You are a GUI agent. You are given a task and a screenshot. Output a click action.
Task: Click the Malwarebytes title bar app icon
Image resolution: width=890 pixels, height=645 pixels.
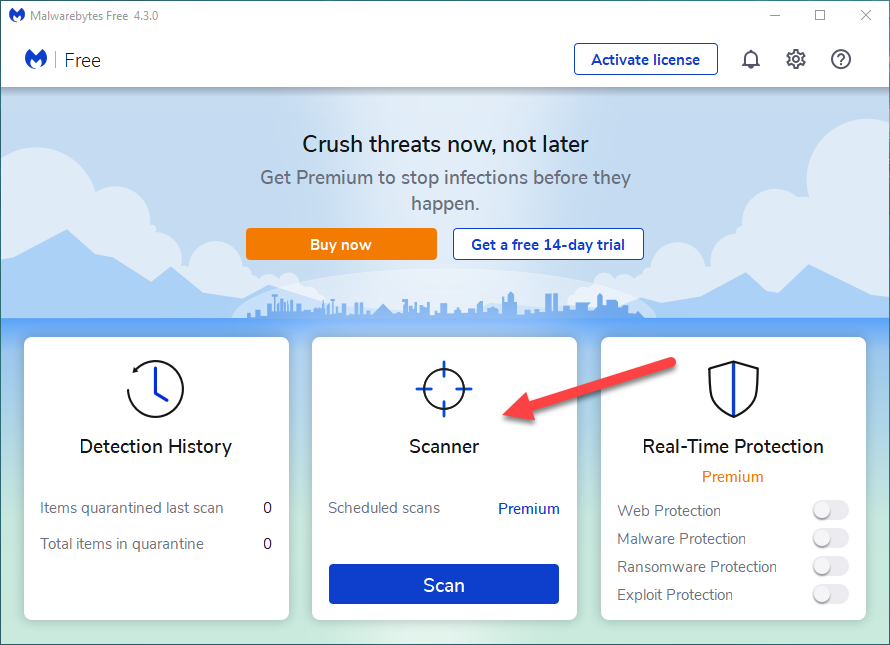point(17,15)
